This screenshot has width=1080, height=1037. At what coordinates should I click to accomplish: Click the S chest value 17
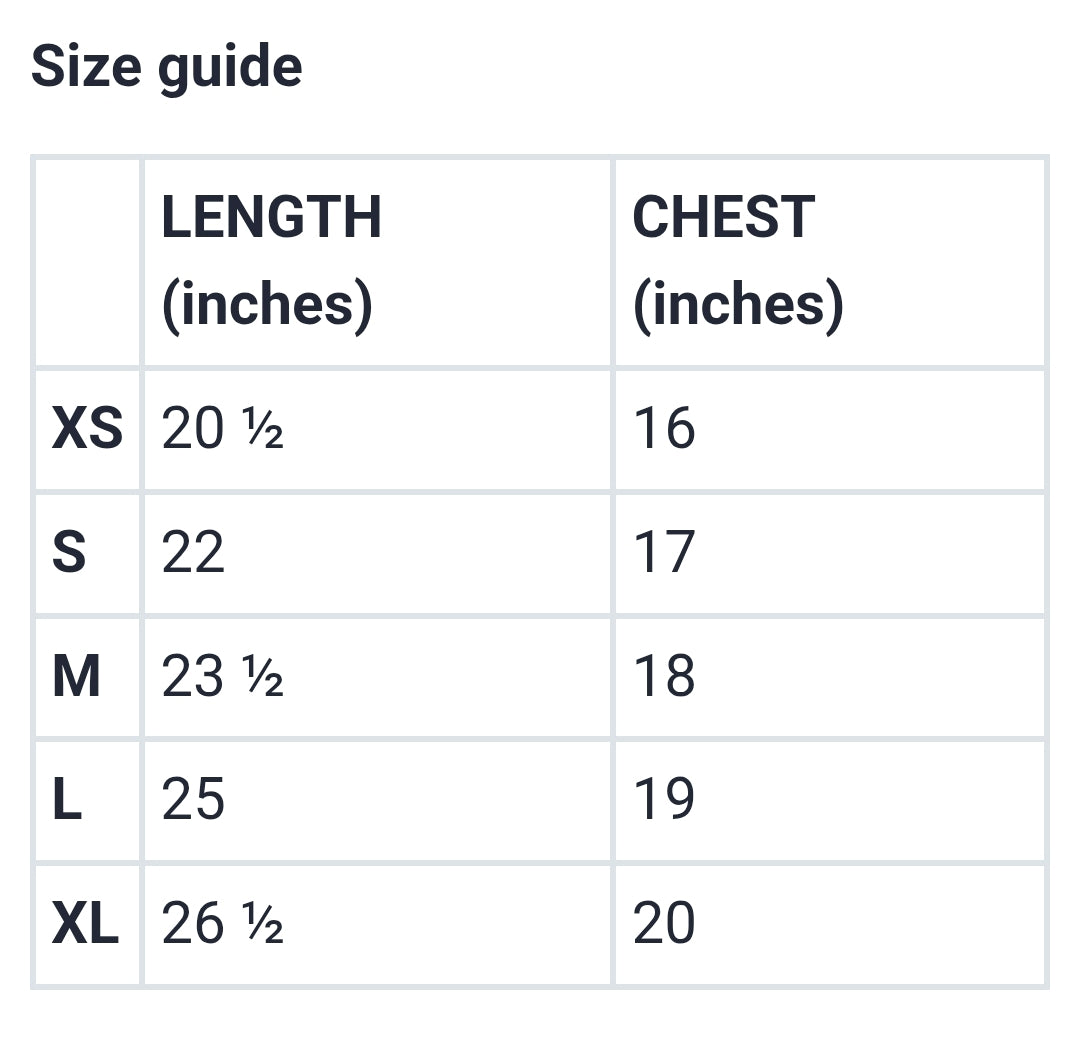664,553
